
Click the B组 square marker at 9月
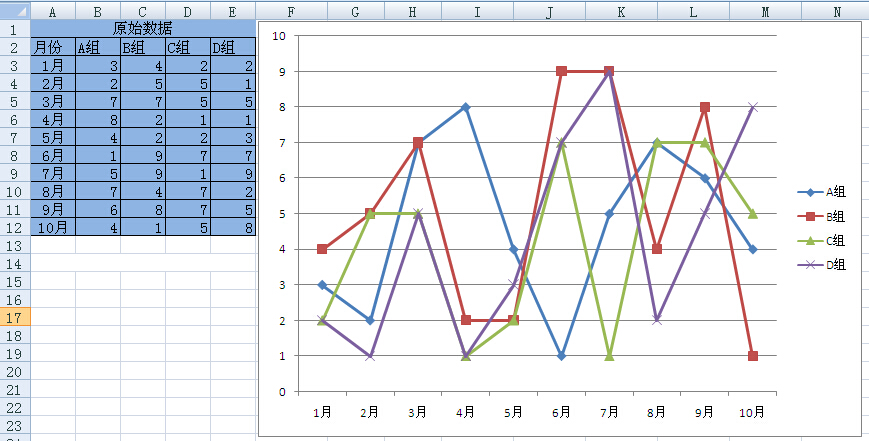coord(705,107)
